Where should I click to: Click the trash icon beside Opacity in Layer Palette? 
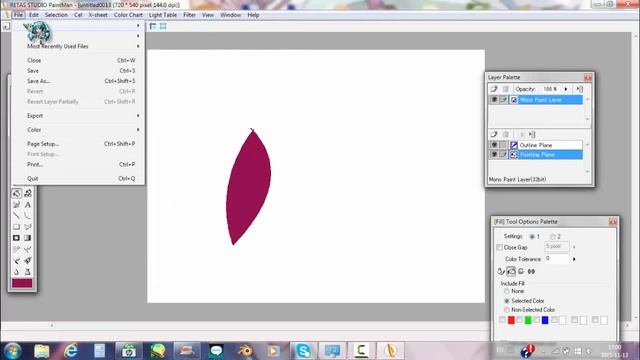click(x=506, y=89)
